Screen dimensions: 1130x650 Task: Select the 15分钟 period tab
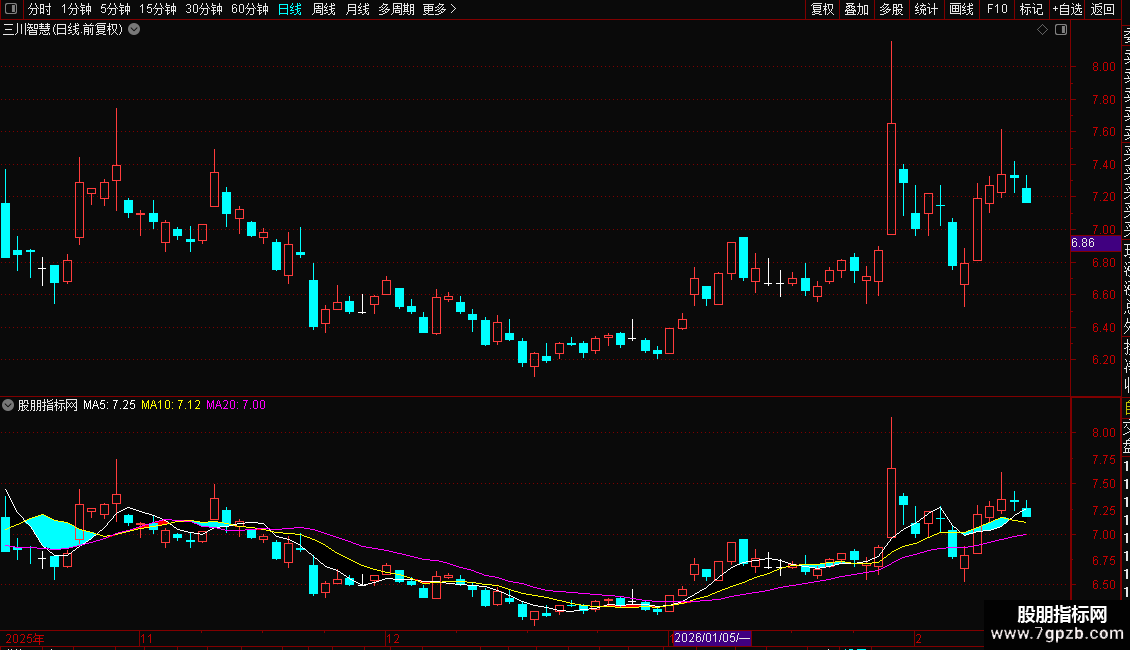[x=158, y=9]
